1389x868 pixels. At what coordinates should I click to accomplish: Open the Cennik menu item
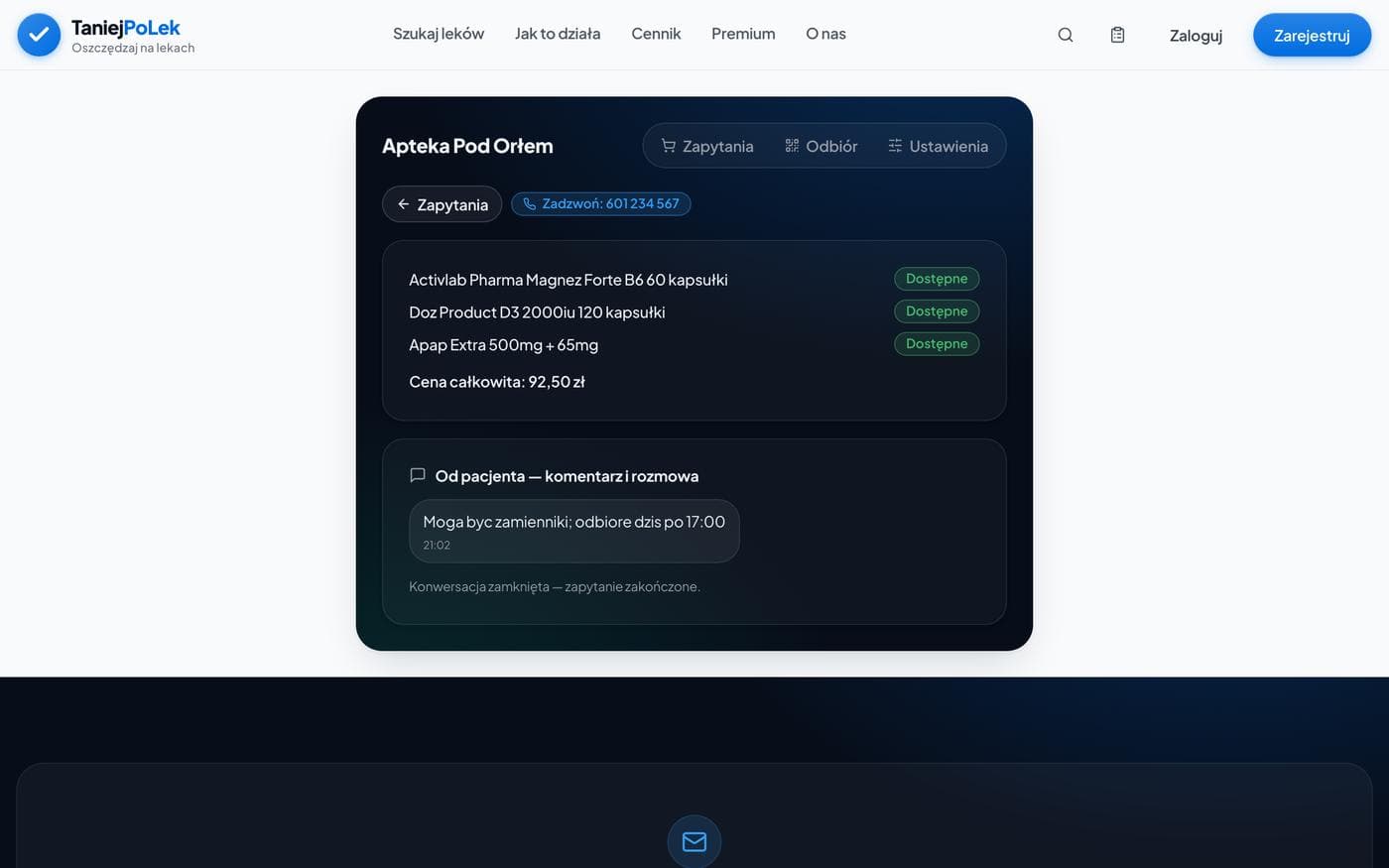click(656, 34)
